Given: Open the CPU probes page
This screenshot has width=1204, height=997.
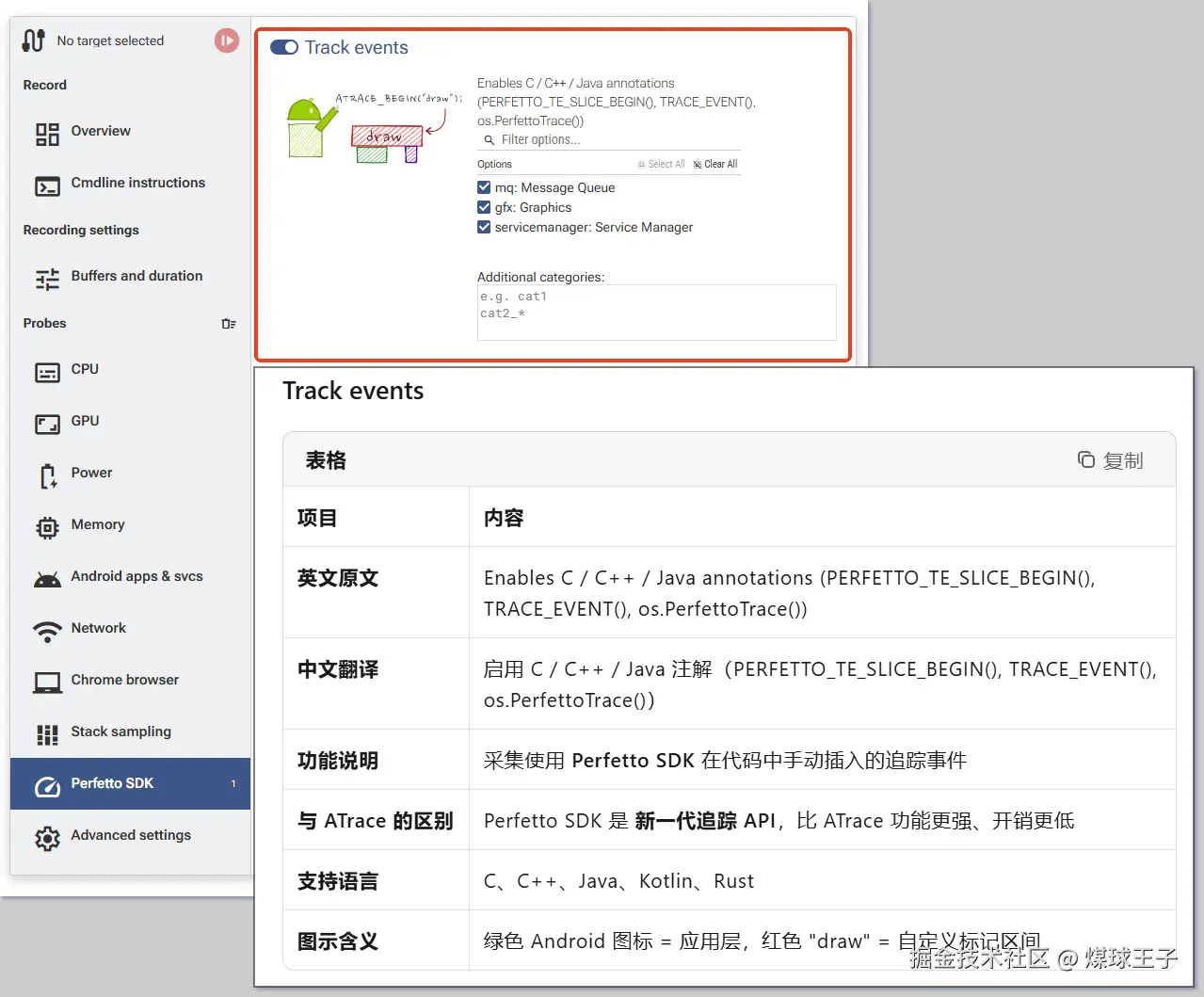Looking at the screenshot, I should (x=130, y=370).
